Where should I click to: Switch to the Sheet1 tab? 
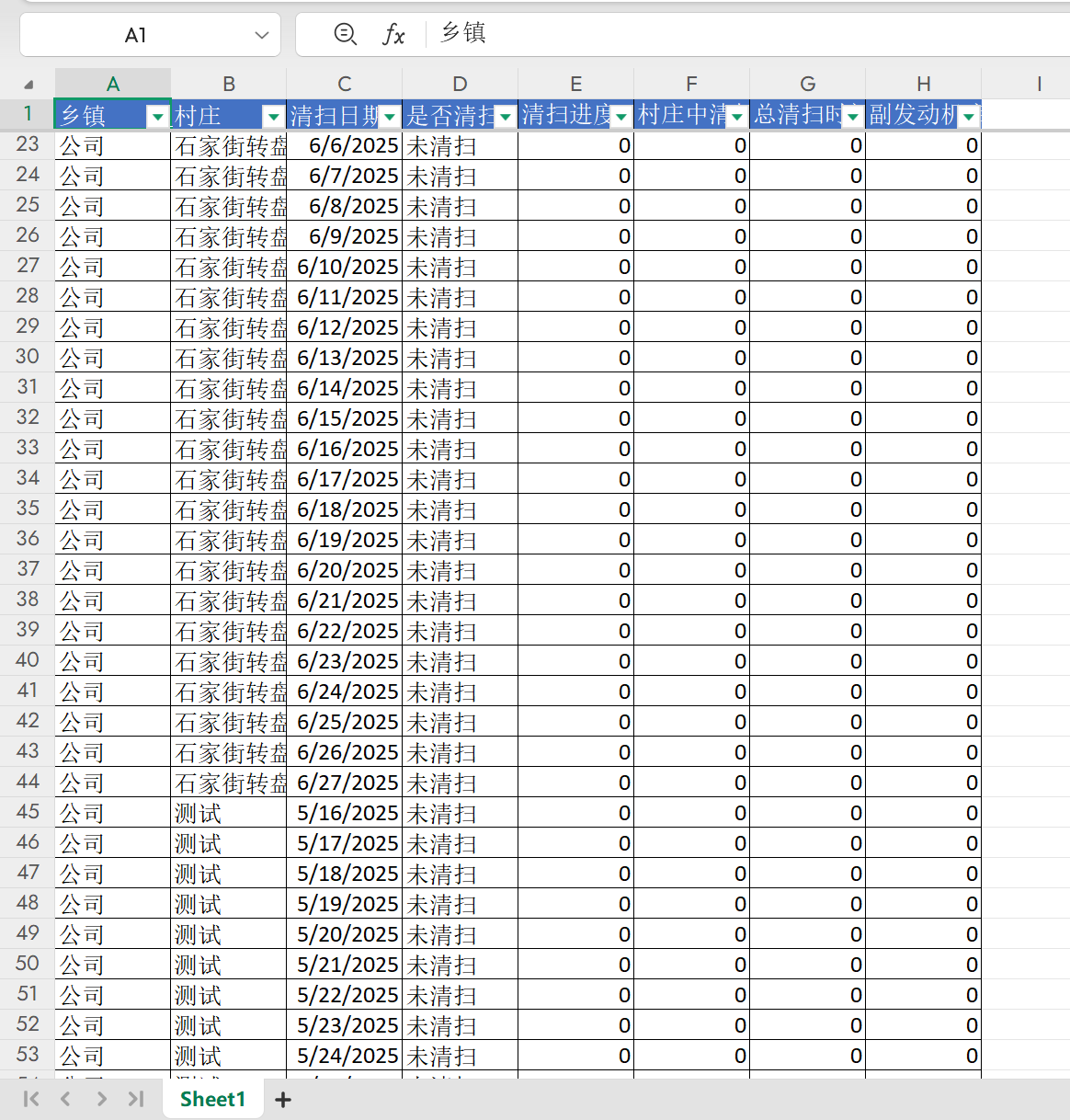click(212, 1099)
